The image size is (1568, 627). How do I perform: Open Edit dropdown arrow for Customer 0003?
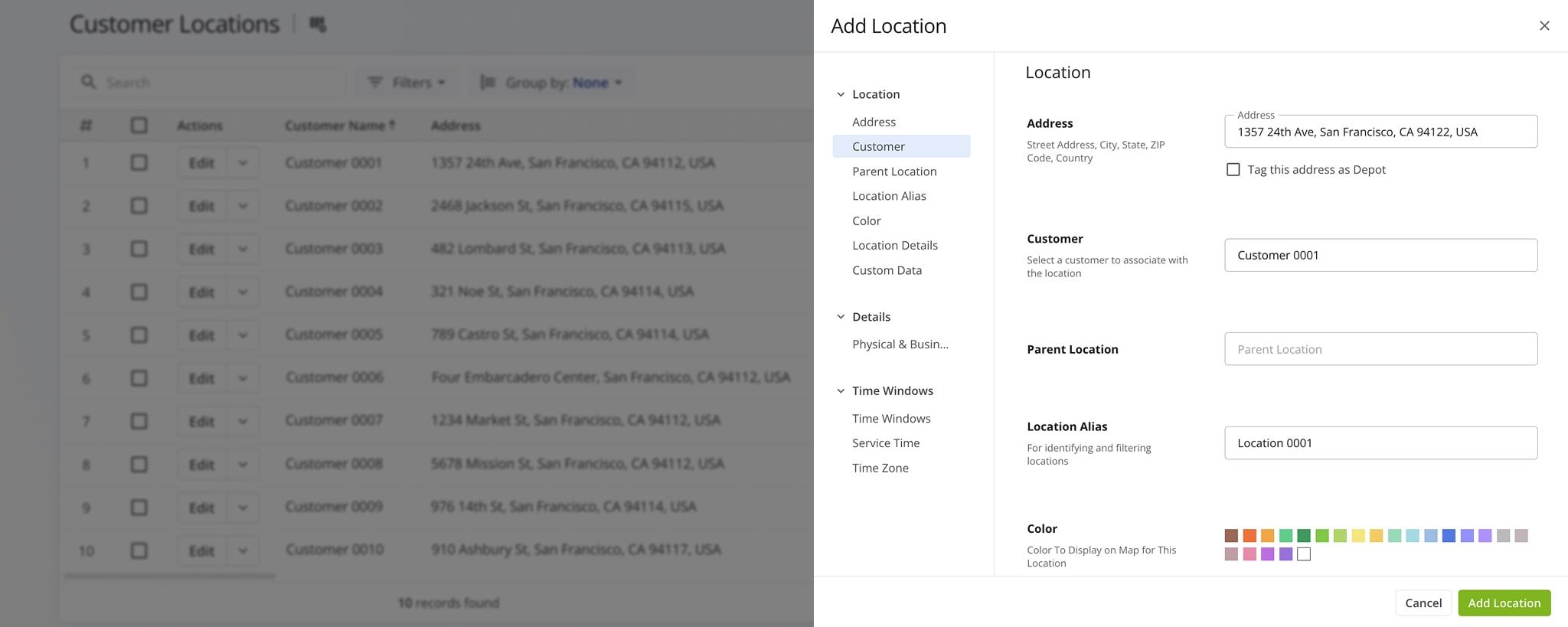pos(243,249)
